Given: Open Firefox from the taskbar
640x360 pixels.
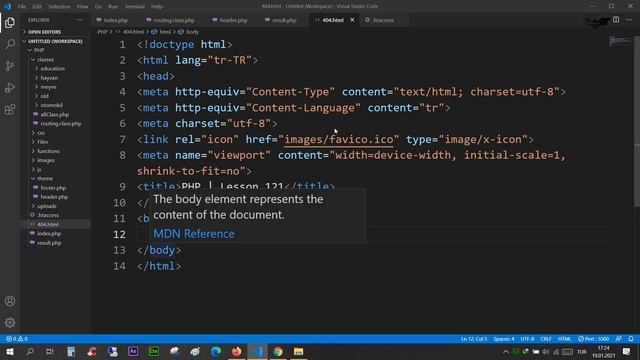Looking at the screenshot, I should click(236, 351).
